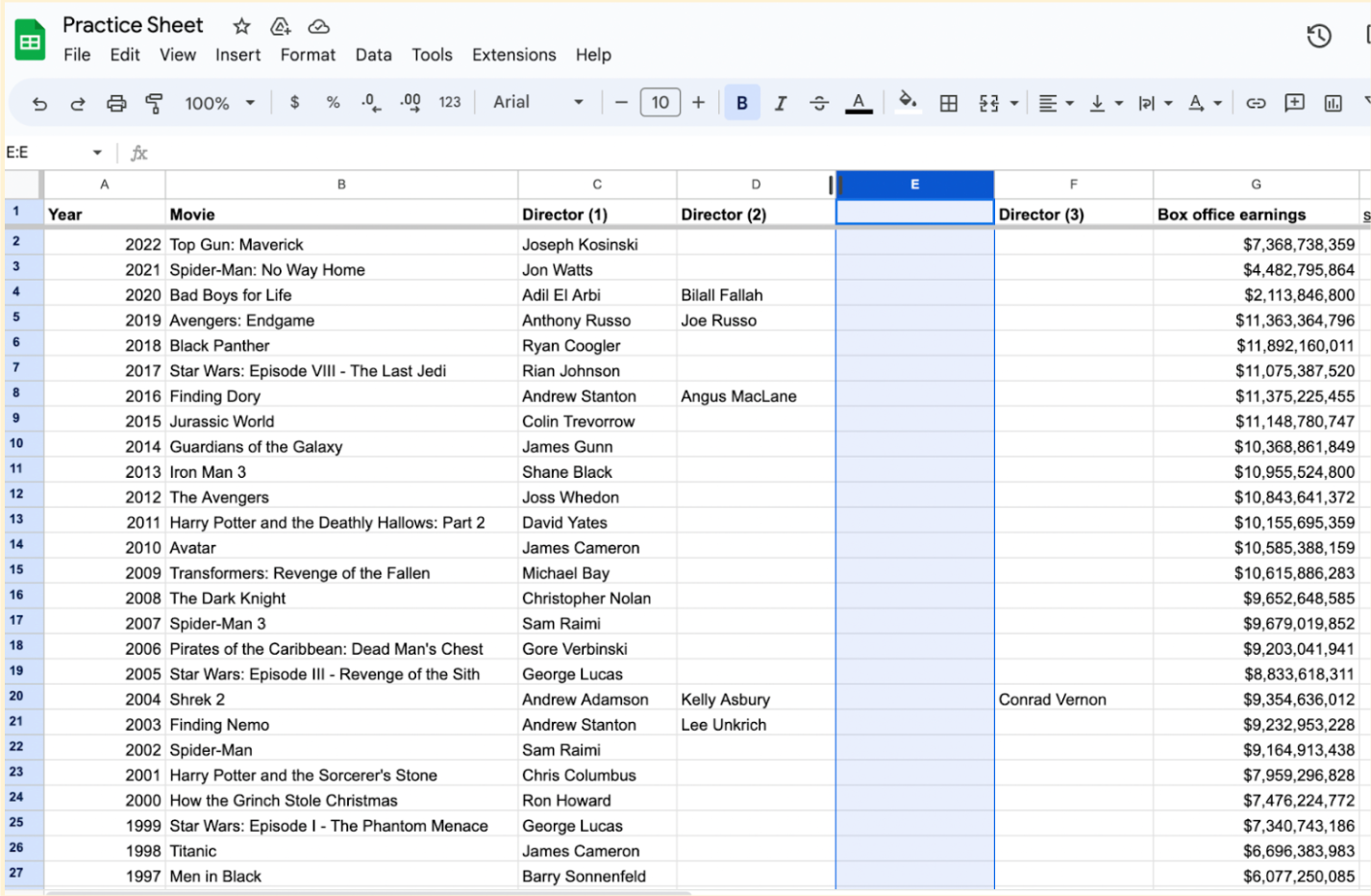Click the Director (2) header cell

click(756, 214)
